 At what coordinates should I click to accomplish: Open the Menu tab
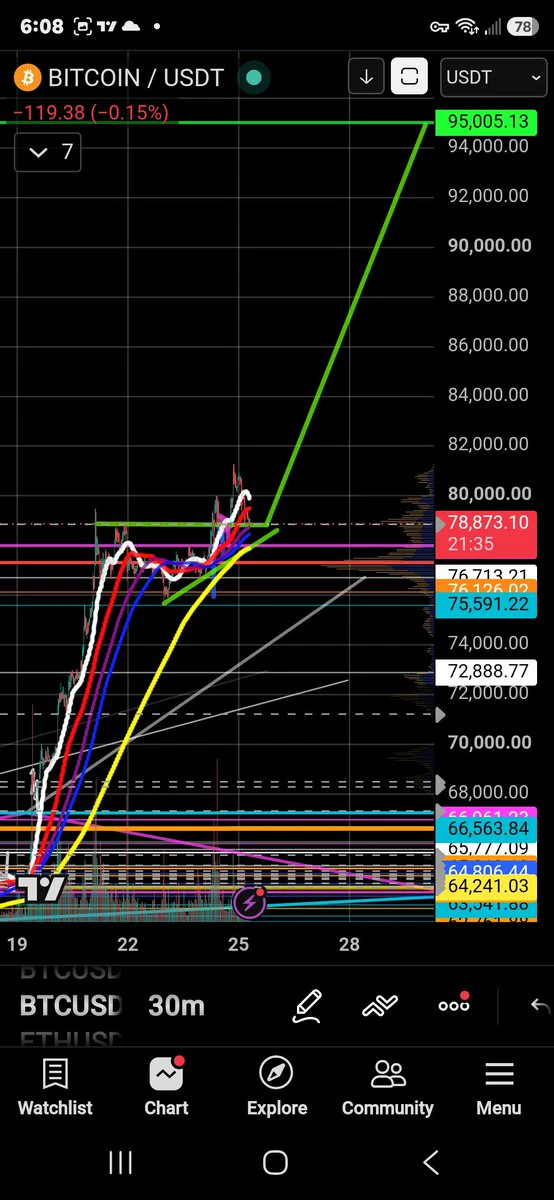pyautogui.click(x=499, y=1087)
